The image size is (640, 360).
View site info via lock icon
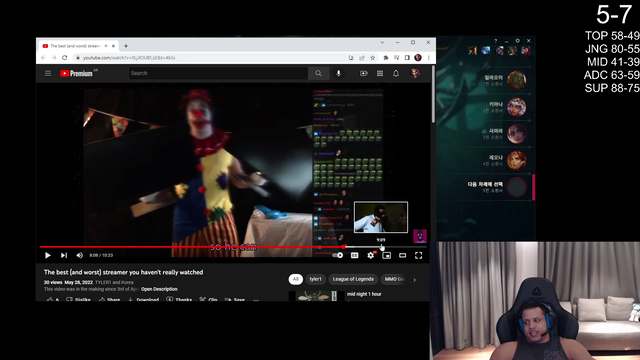click(78, 58)
